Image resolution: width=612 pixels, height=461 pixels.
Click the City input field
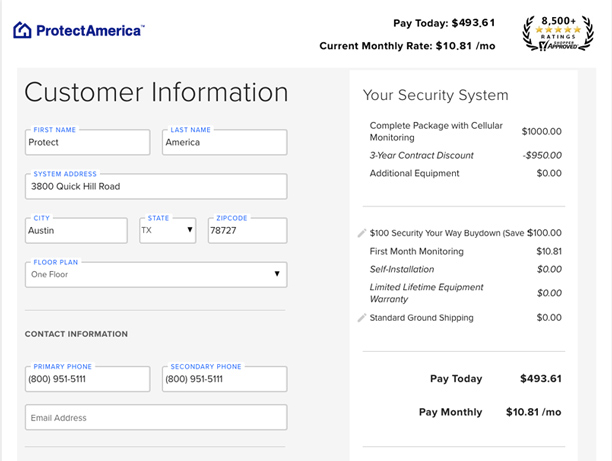(76, 230)
